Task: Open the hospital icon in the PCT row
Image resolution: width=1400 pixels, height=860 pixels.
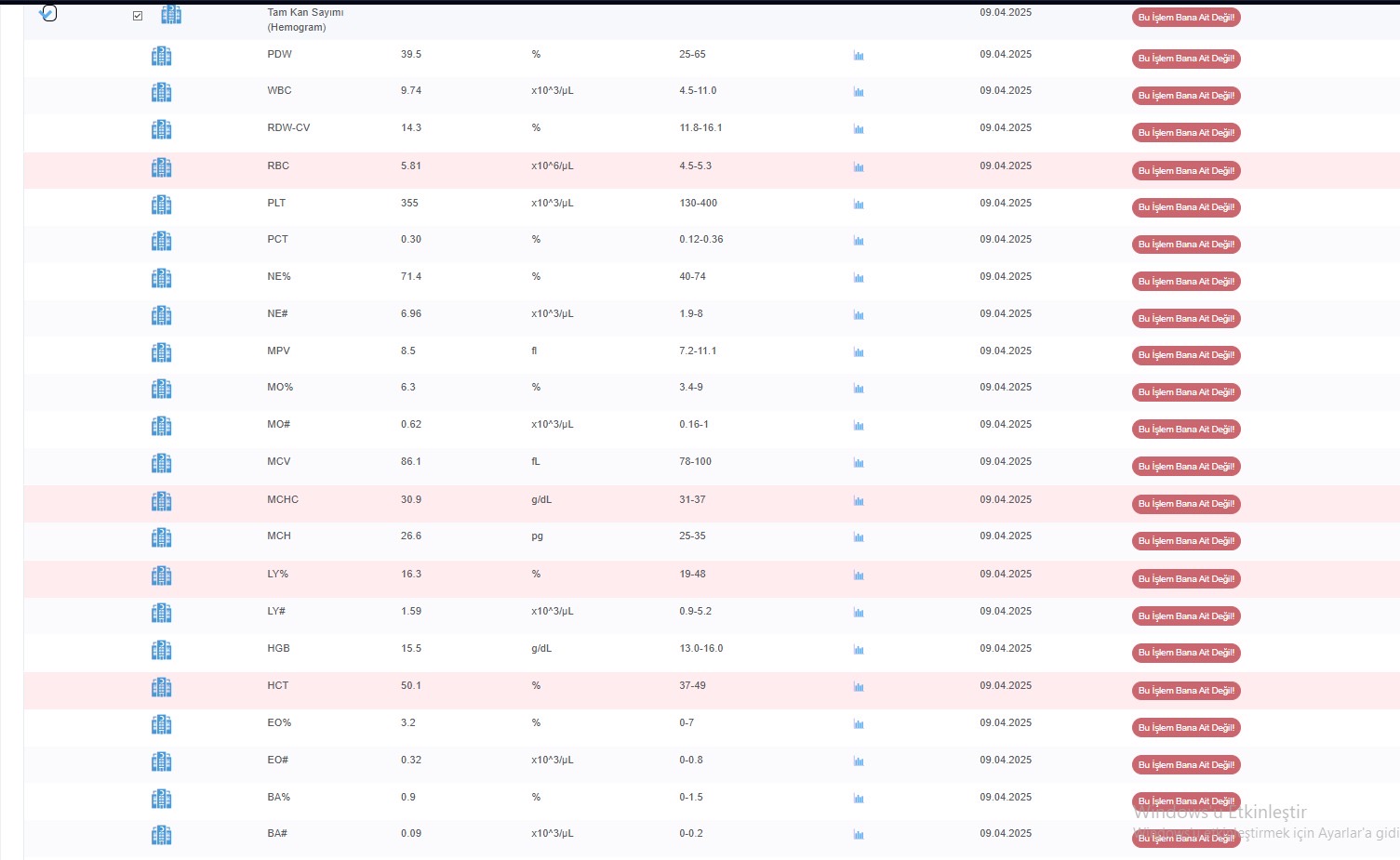Action: tap(161, 242)
